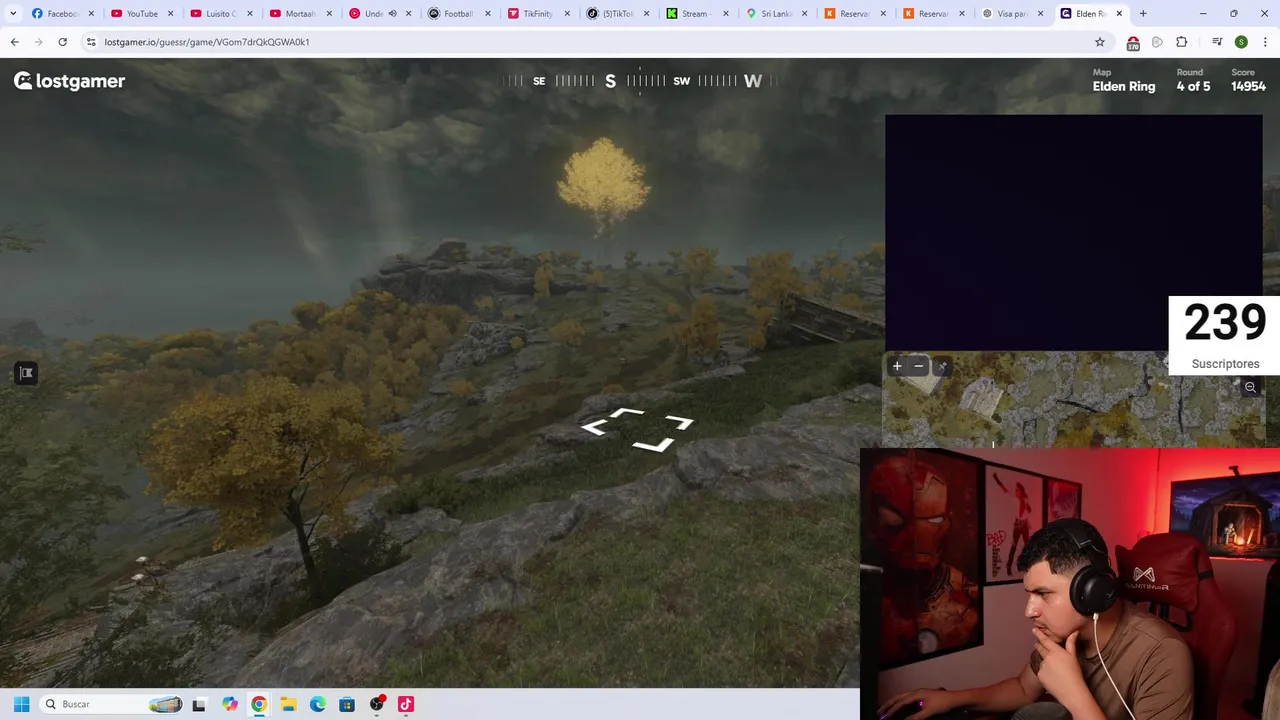Open the Windows Start menu
The height and width of the screenshot is (720, 1280).
[x=21, y=704]
